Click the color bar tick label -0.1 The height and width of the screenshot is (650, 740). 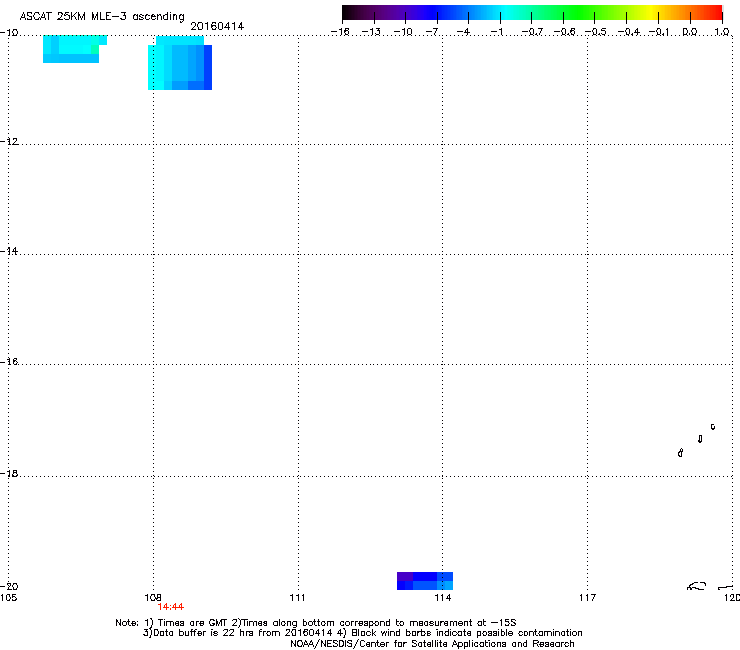tap(658, 32)
